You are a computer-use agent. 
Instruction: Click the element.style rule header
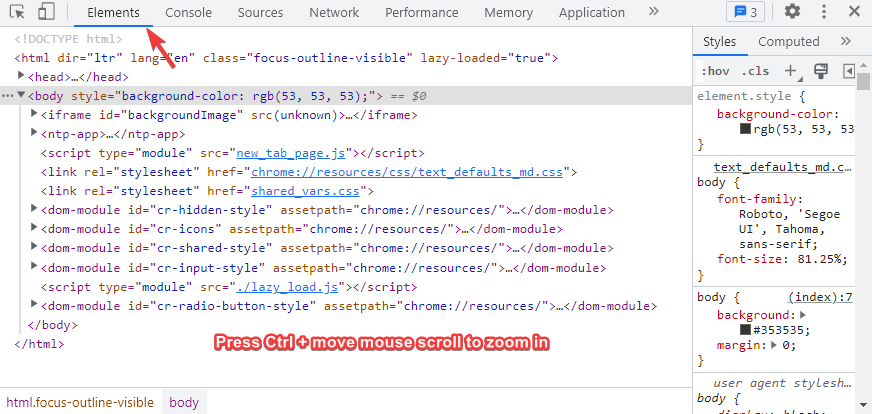click(x=751, y=96)
